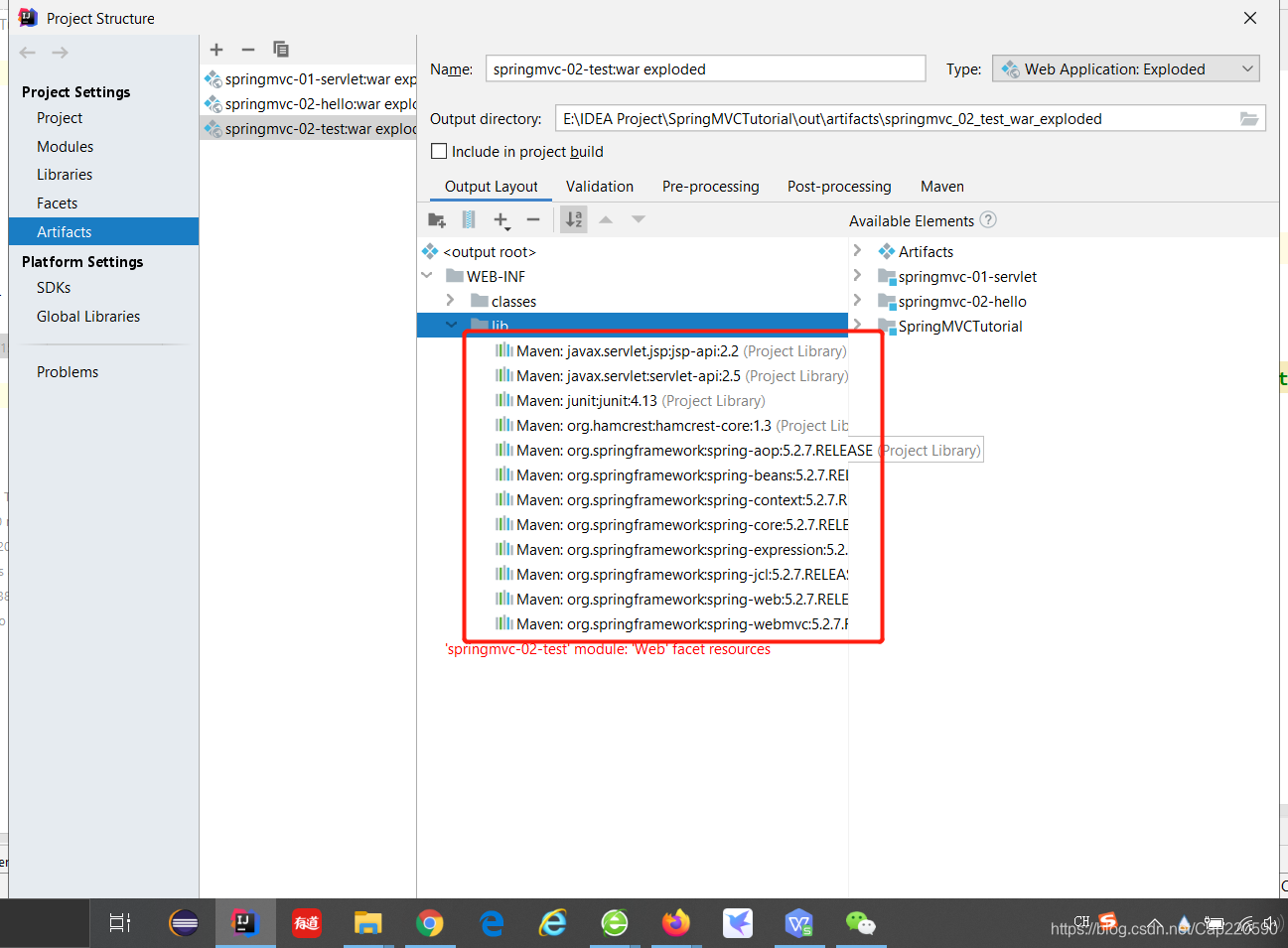
Task: Open the Maven tab
Action: pos(942,187)
